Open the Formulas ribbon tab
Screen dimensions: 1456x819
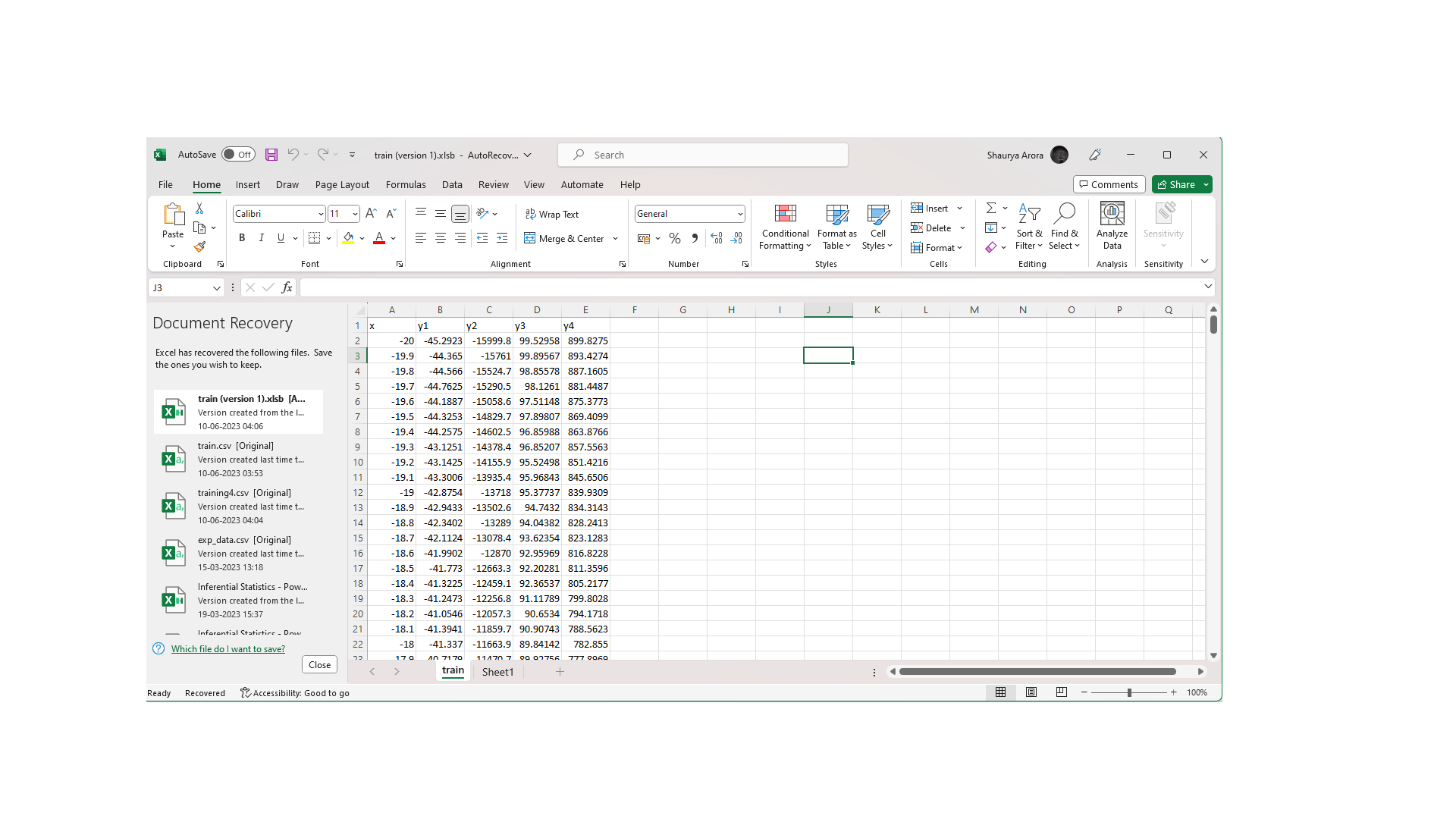405,184
